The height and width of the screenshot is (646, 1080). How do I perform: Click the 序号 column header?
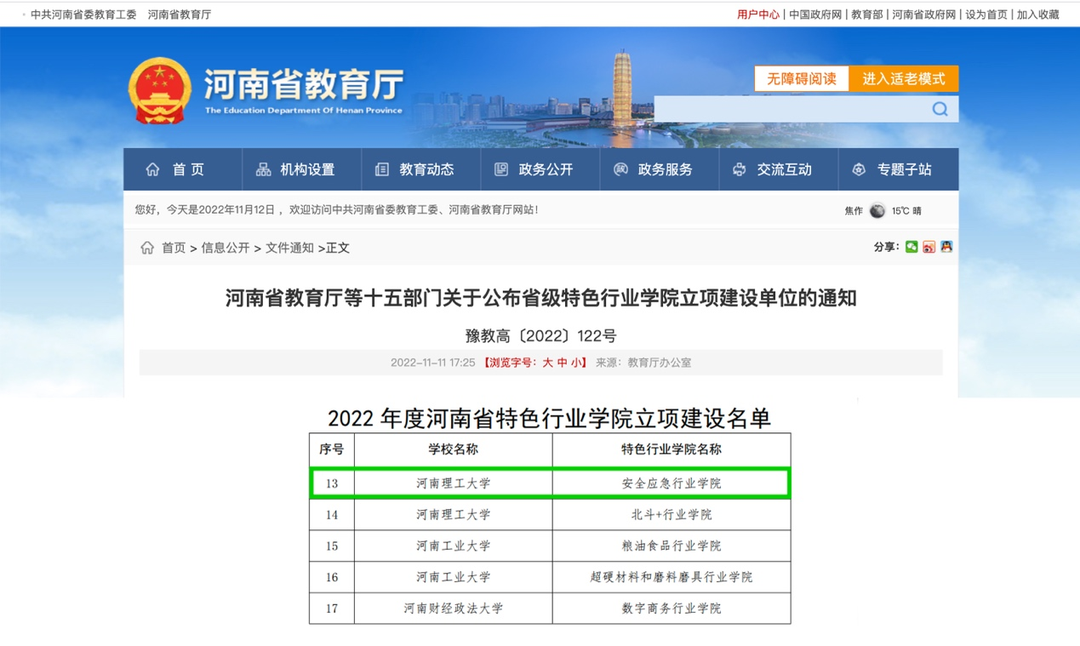pos(331,450)
